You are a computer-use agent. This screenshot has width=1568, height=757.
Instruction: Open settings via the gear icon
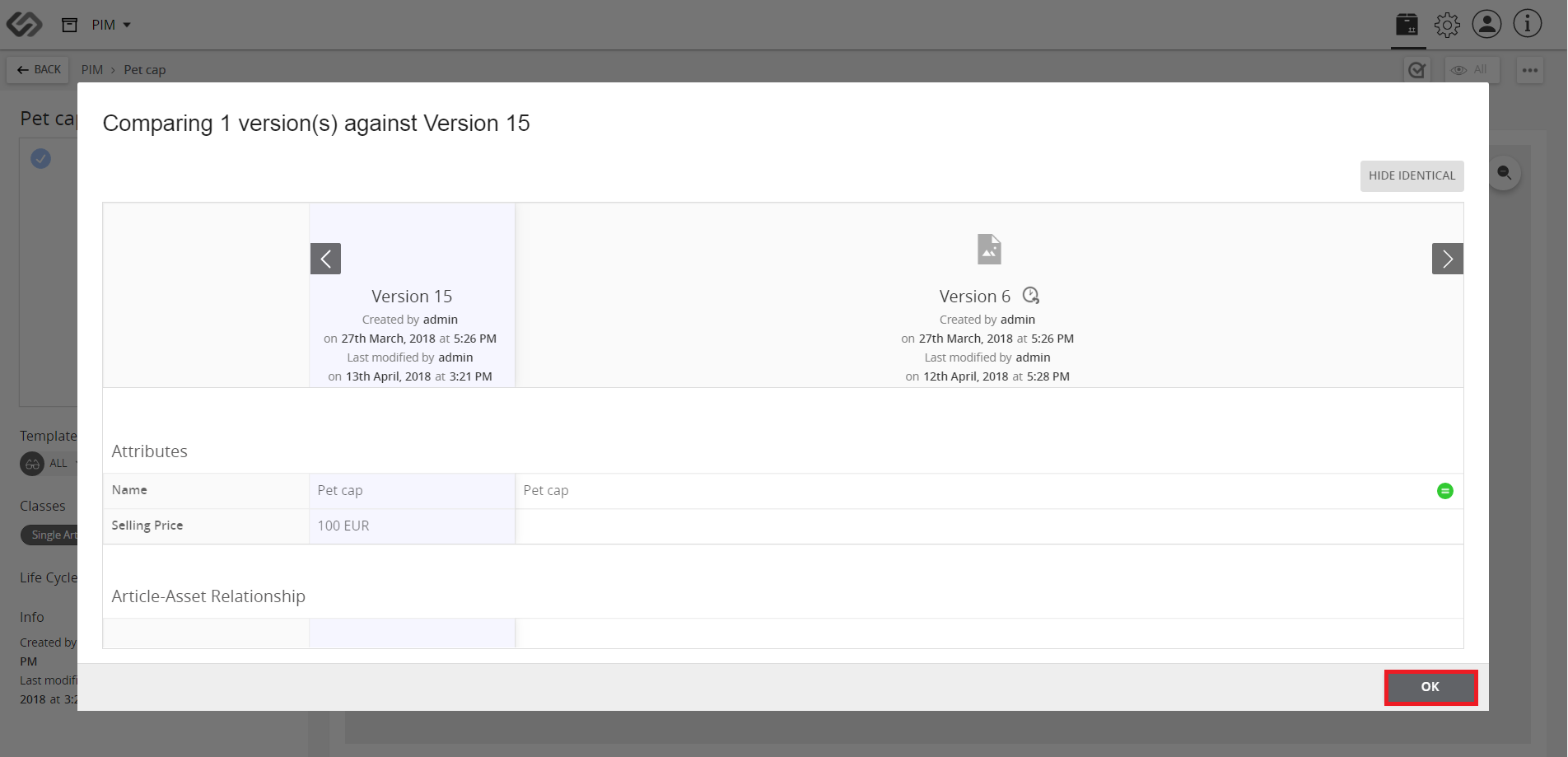1447,25
